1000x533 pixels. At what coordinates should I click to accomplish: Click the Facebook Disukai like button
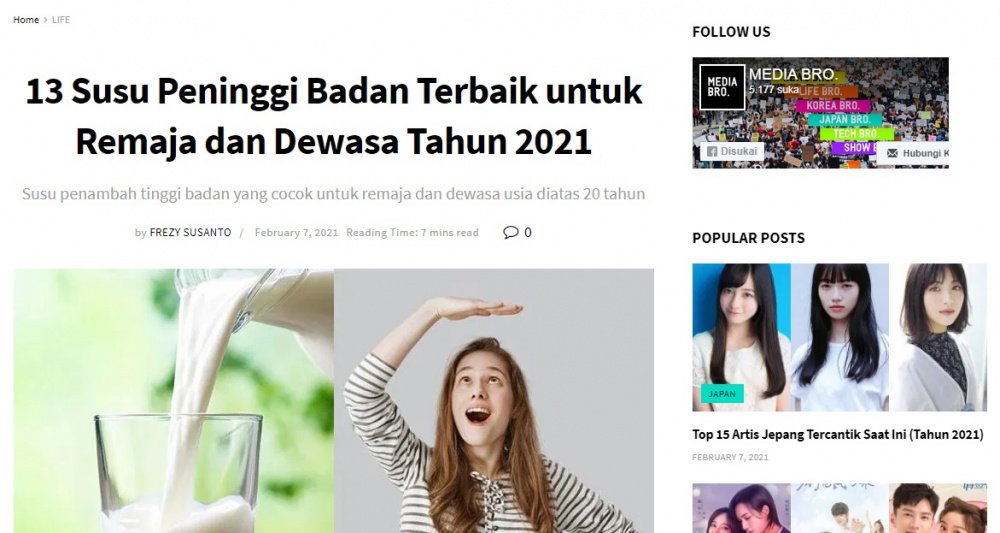point(732,152)
